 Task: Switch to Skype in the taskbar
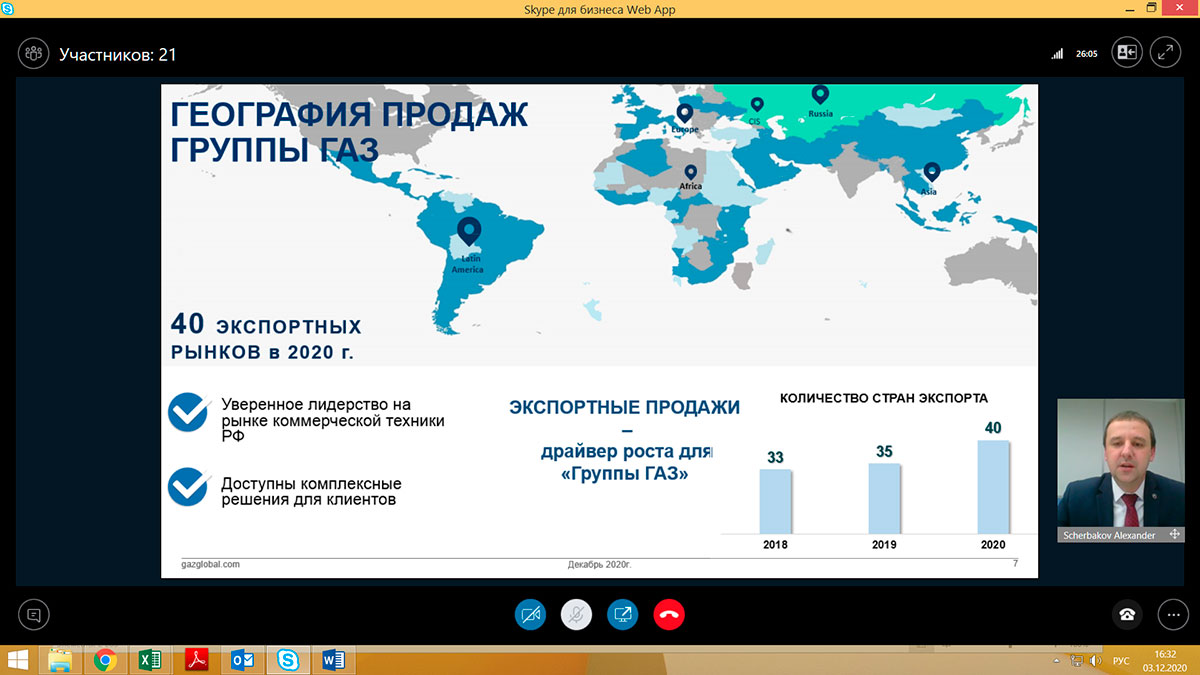tap(288, 660)
